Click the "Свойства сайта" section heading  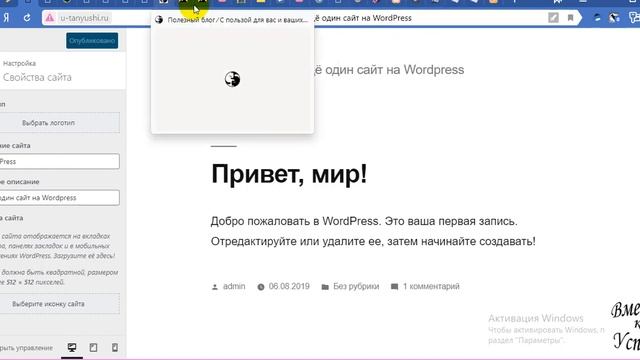click(37, 77)
